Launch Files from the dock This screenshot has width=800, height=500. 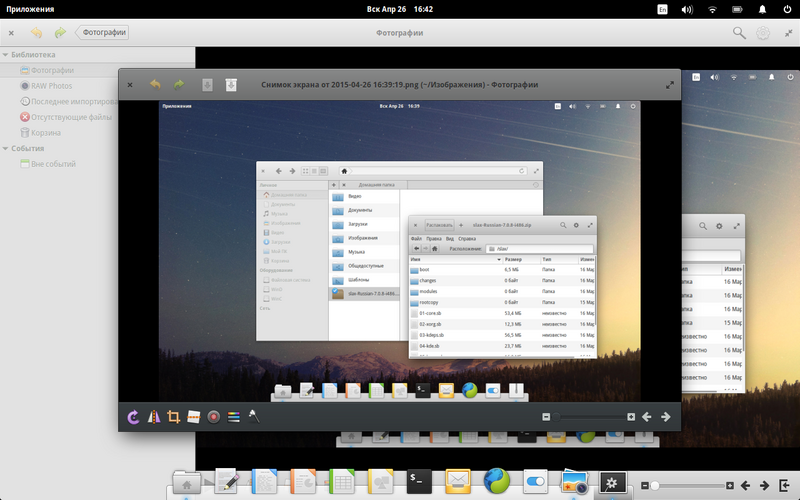pos(186,482)
